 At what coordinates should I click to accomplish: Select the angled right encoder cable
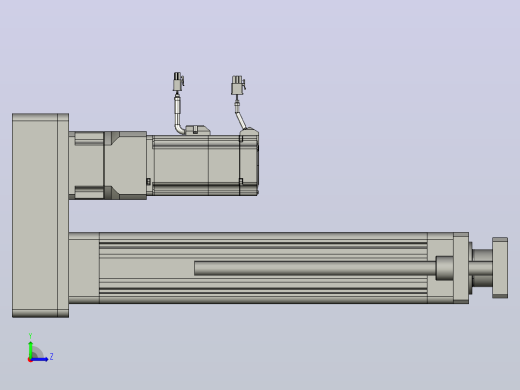[241, 117]
